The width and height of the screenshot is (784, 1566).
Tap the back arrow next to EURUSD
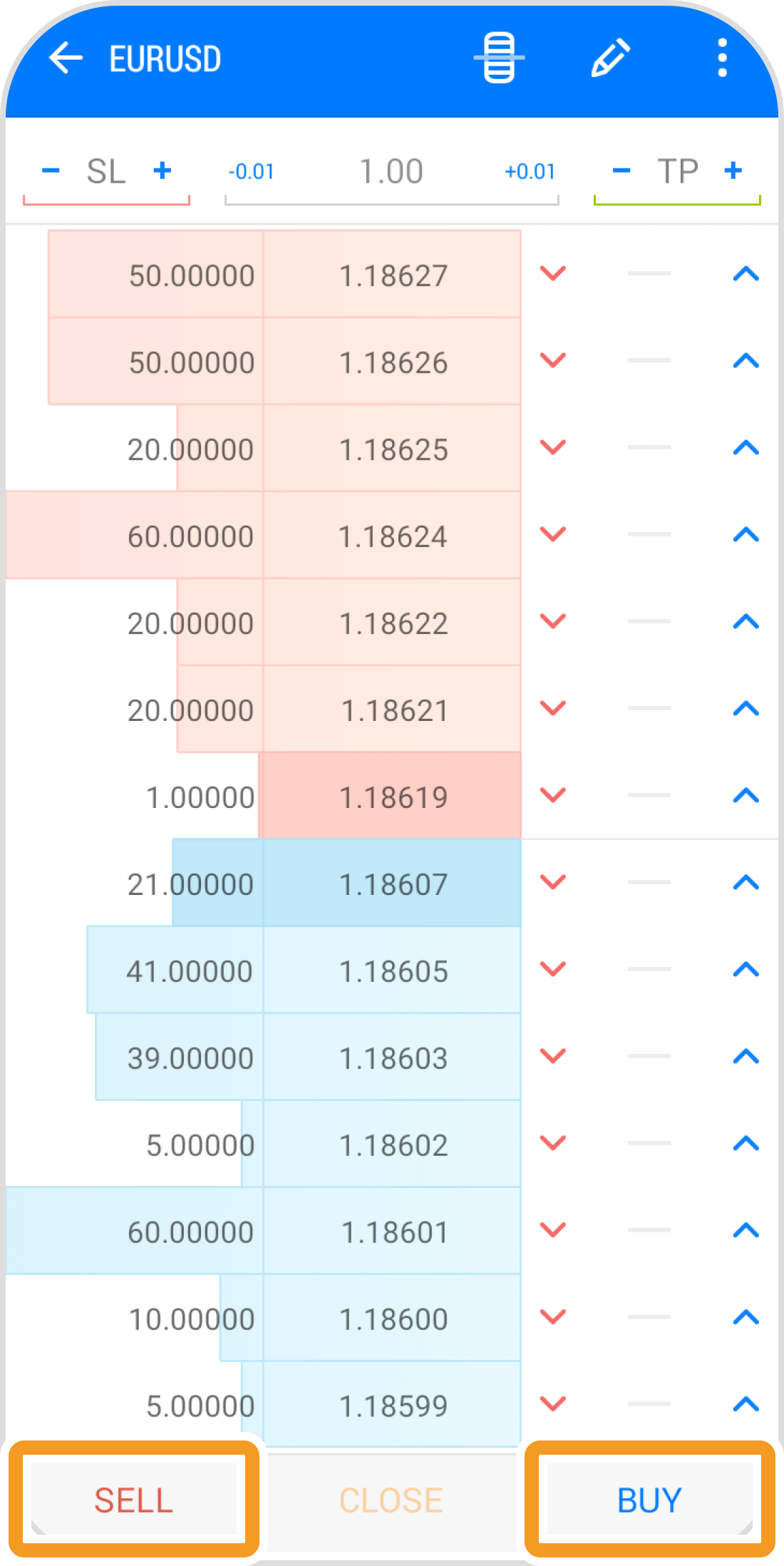(x=66, y=58)
